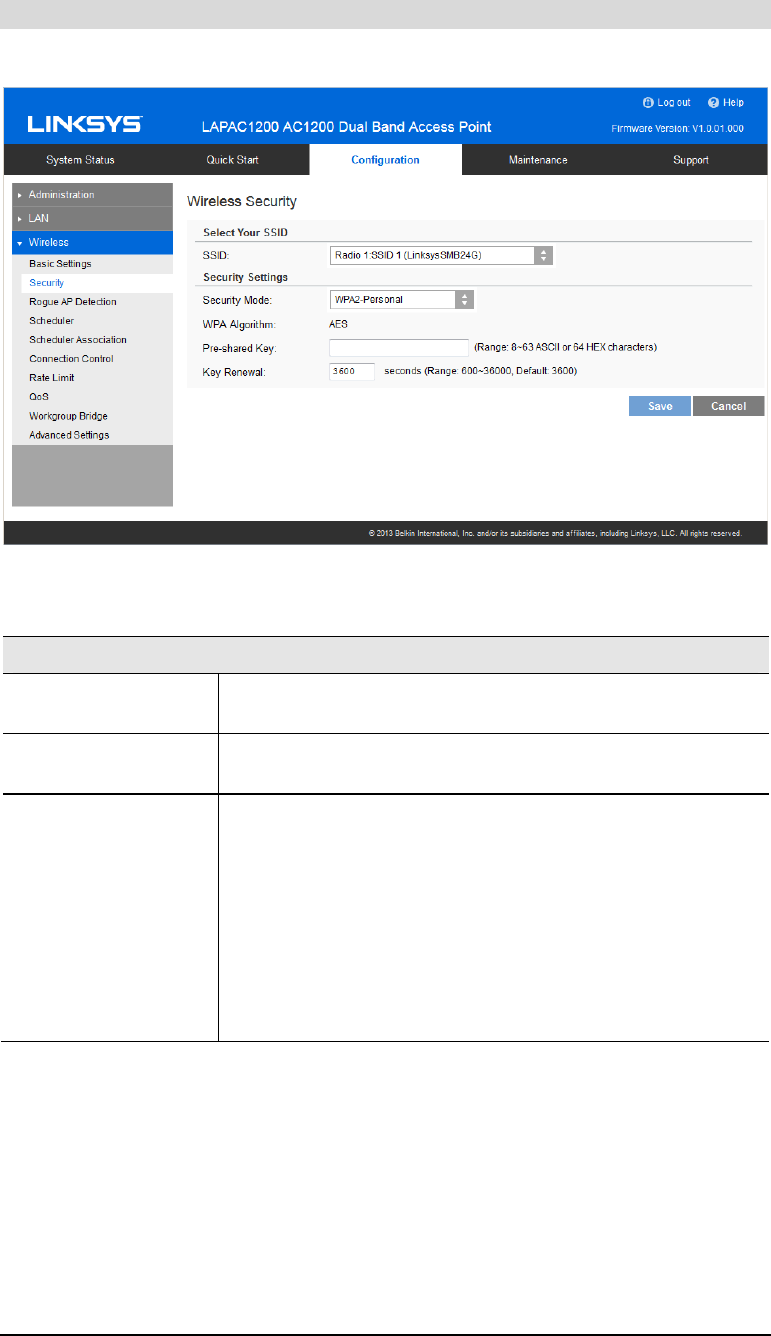Open Connection Control page
771x1336 pixels.
(71, 359)
